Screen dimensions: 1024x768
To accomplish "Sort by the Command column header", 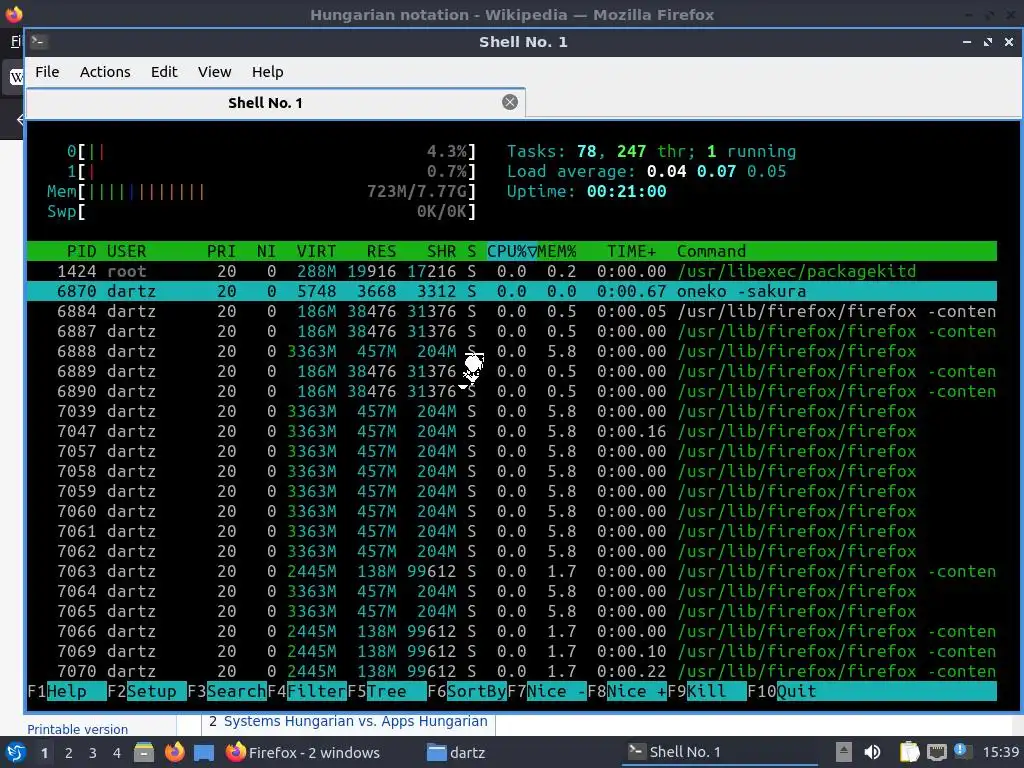I will pos(711,251).
